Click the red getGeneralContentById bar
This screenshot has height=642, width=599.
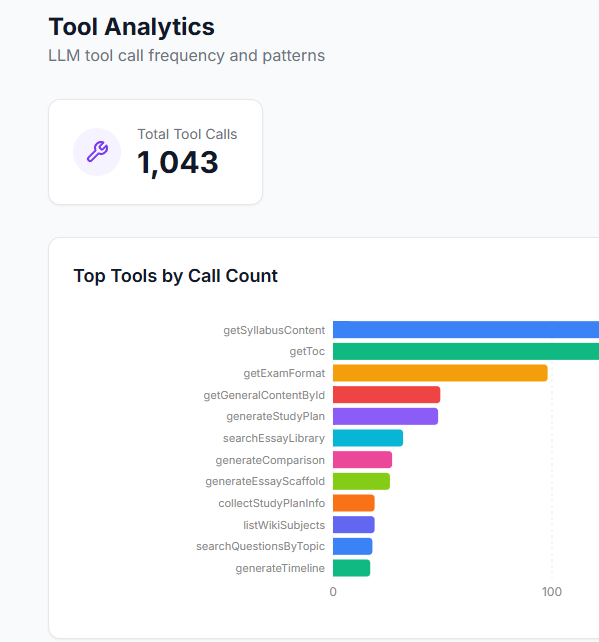tap(387, 395)
